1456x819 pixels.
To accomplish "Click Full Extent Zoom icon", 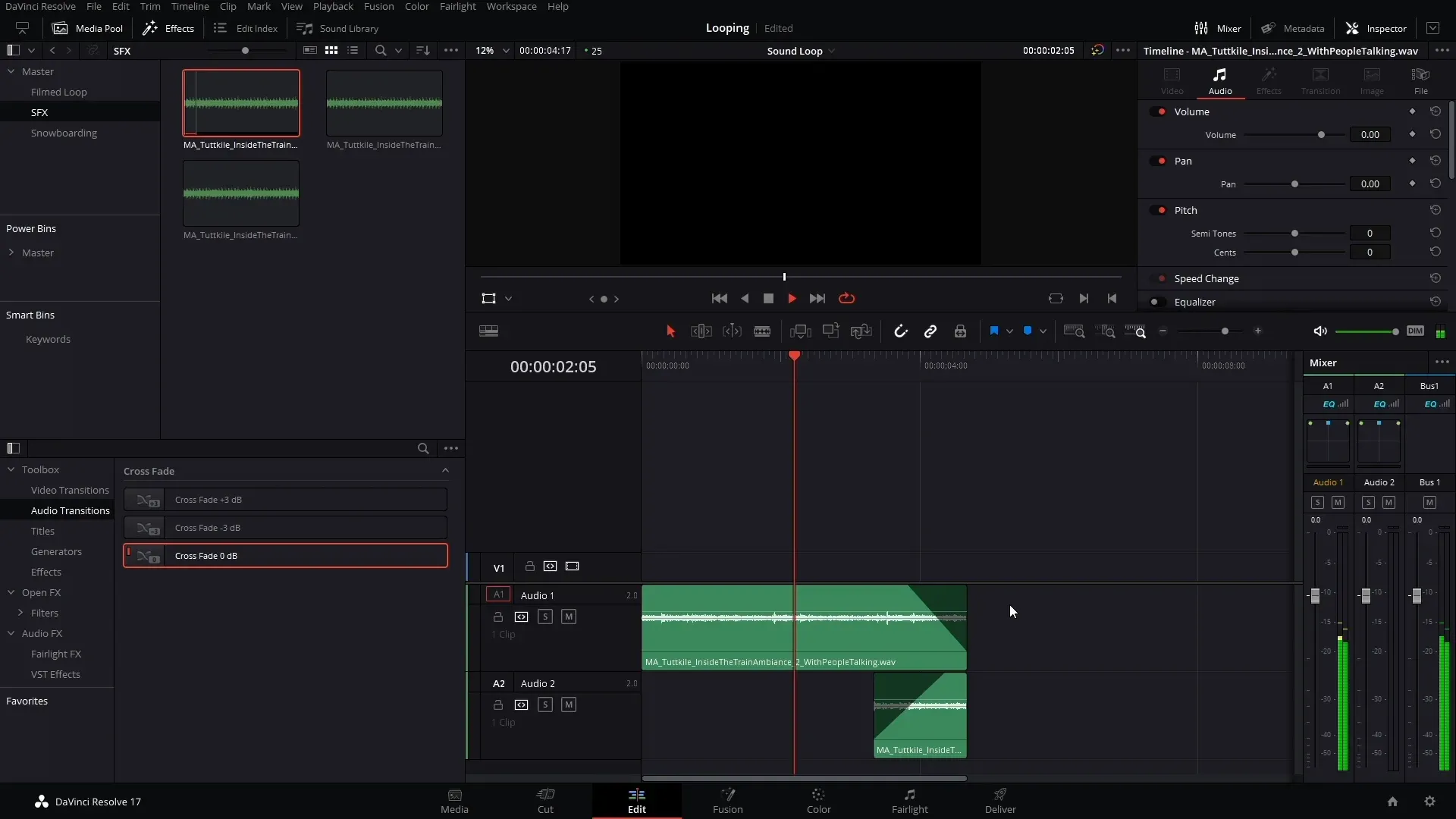I will 1074,331.
